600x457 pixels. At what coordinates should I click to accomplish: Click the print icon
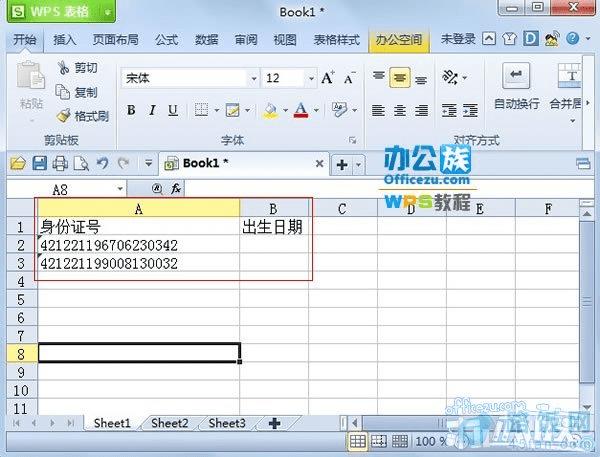click(60, 164)
